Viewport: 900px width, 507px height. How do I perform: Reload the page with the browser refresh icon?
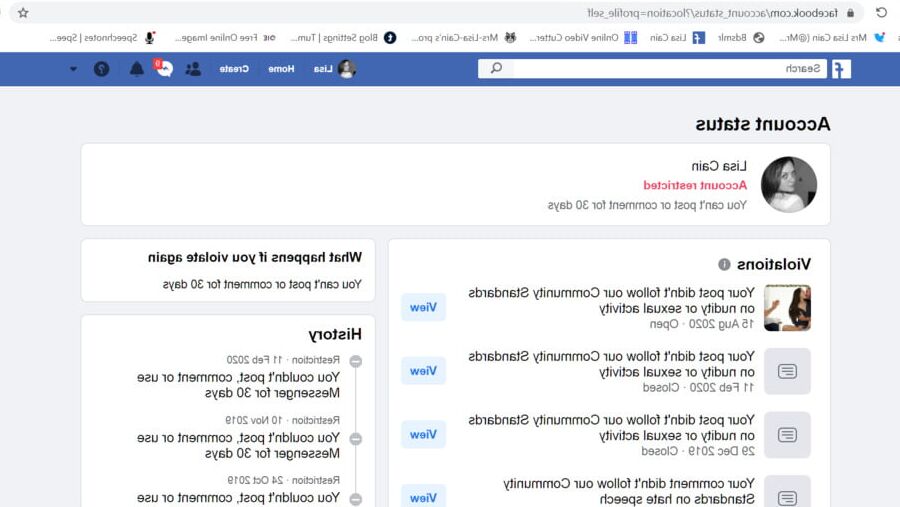[881, 12]
